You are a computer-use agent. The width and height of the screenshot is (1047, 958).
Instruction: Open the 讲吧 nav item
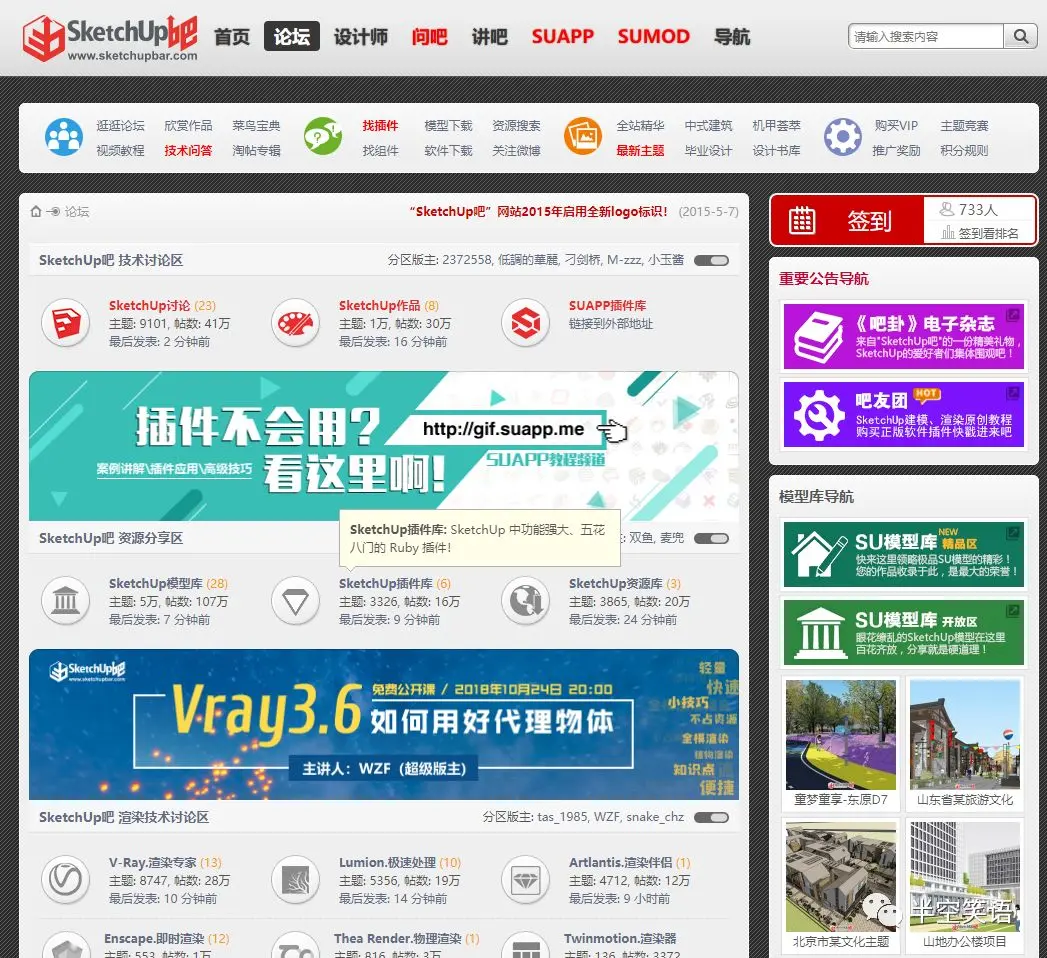[489, 37]
